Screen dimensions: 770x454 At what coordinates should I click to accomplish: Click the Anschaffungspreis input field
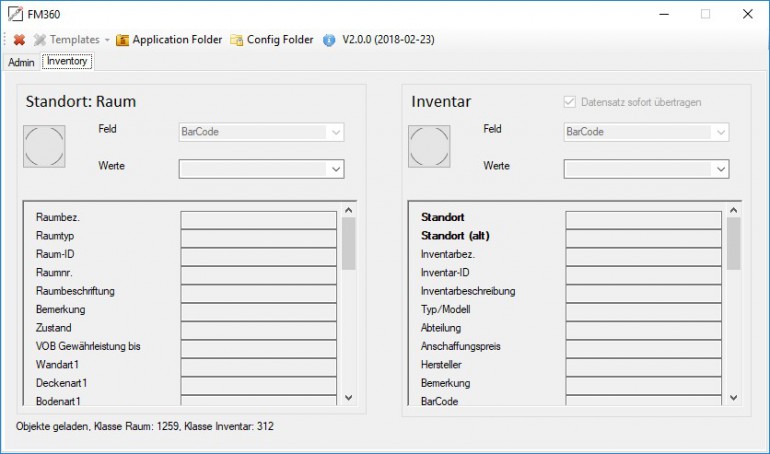click(x=643, y=347)
